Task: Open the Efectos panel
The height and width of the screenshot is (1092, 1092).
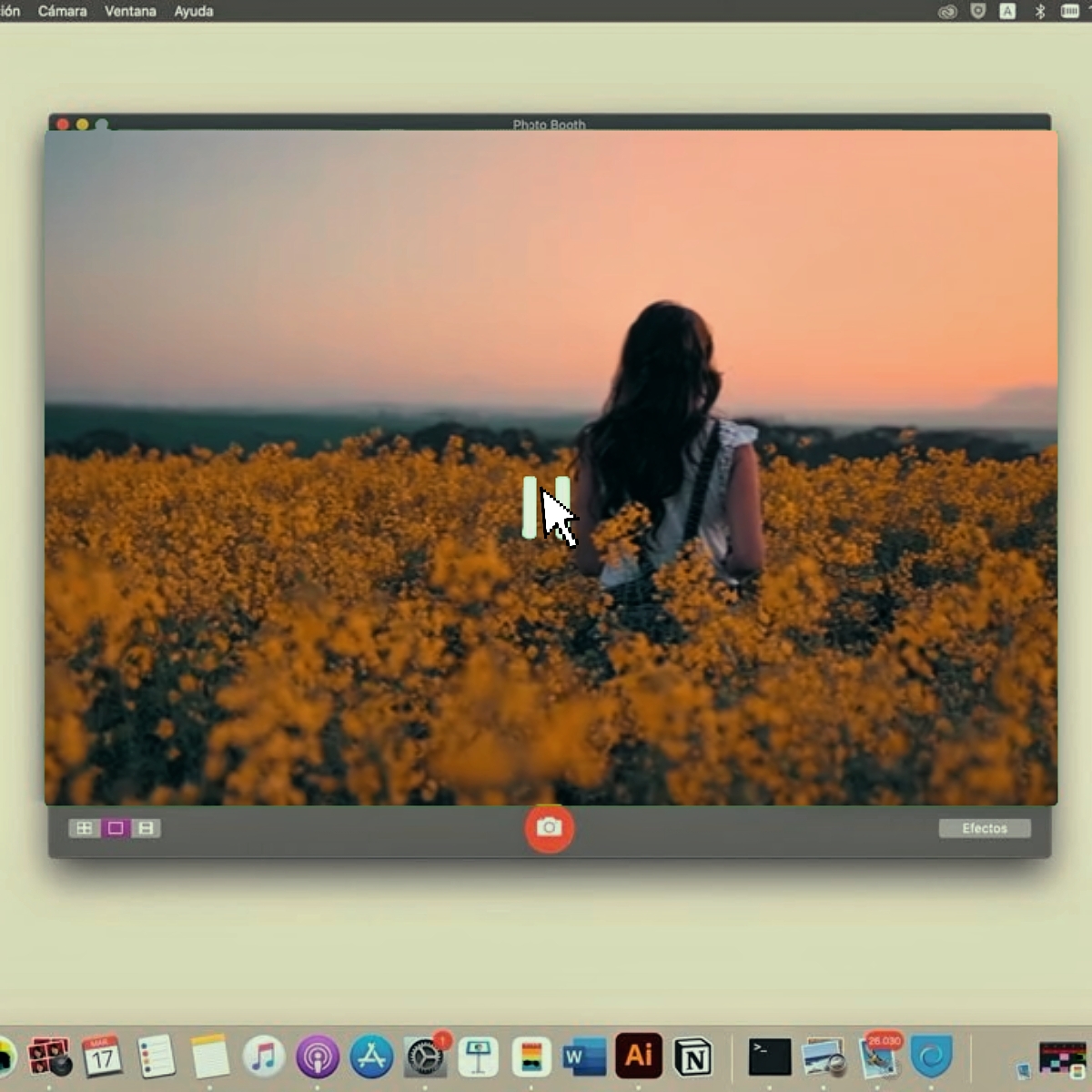Action: [985, 828]
